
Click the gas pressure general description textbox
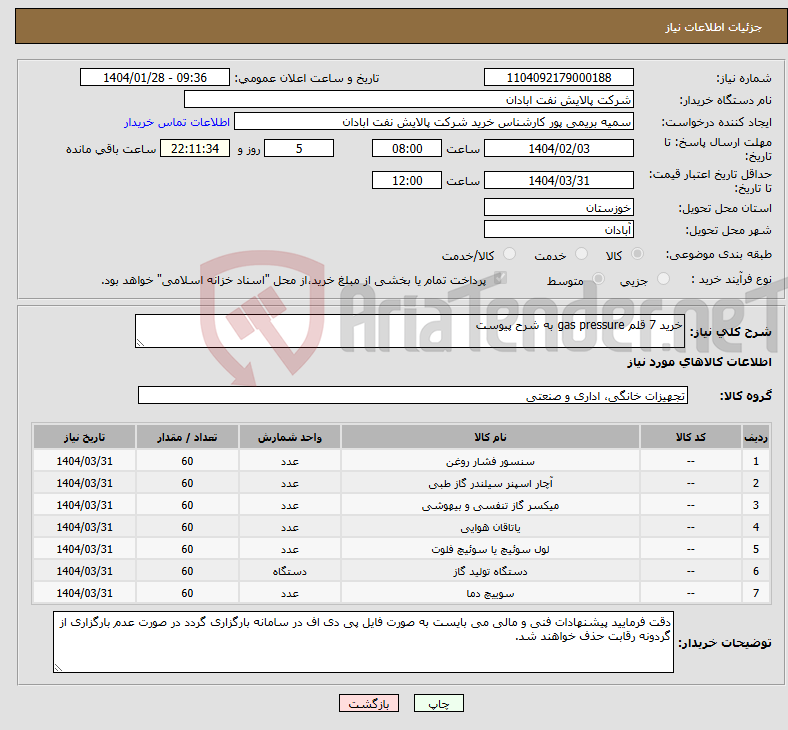(x=410, y=331)
